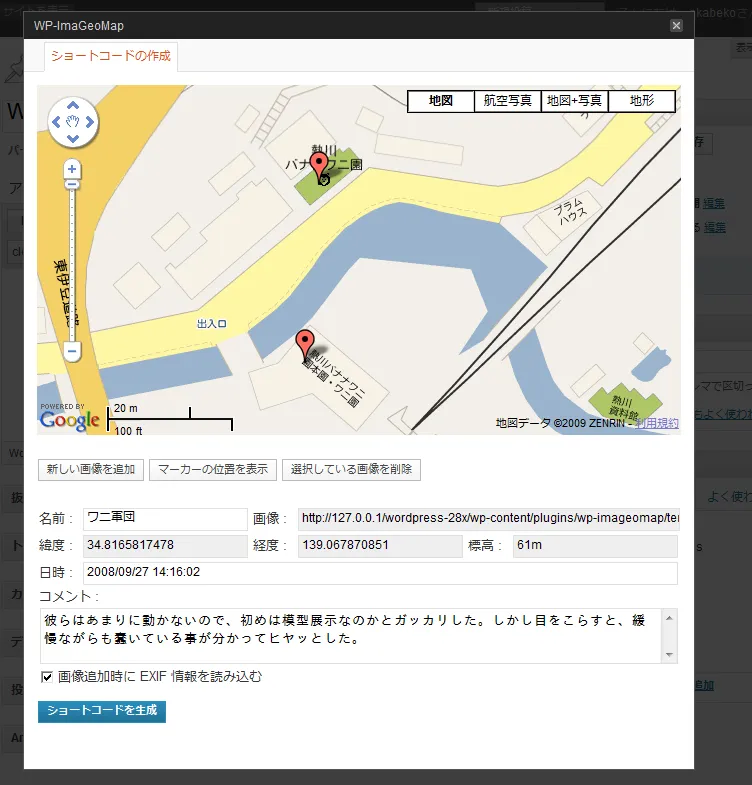Click the hand icon in pan control
The image size is (752, 785).
click(x=73, y=122)
